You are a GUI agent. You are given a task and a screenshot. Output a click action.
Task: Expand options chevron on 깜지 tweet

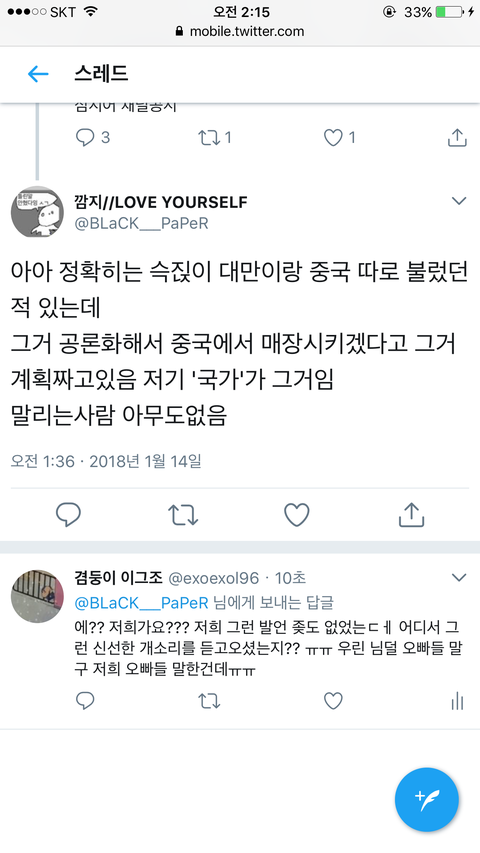point(459,201)
